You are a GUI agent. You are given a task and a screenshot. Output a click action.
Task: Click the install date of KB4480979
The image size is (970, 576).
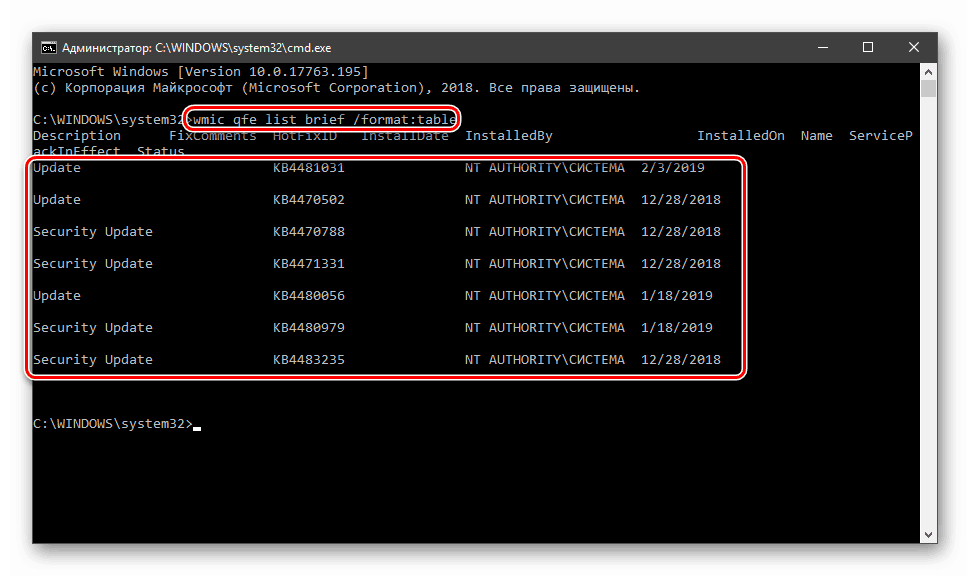(x=677, y=327)
